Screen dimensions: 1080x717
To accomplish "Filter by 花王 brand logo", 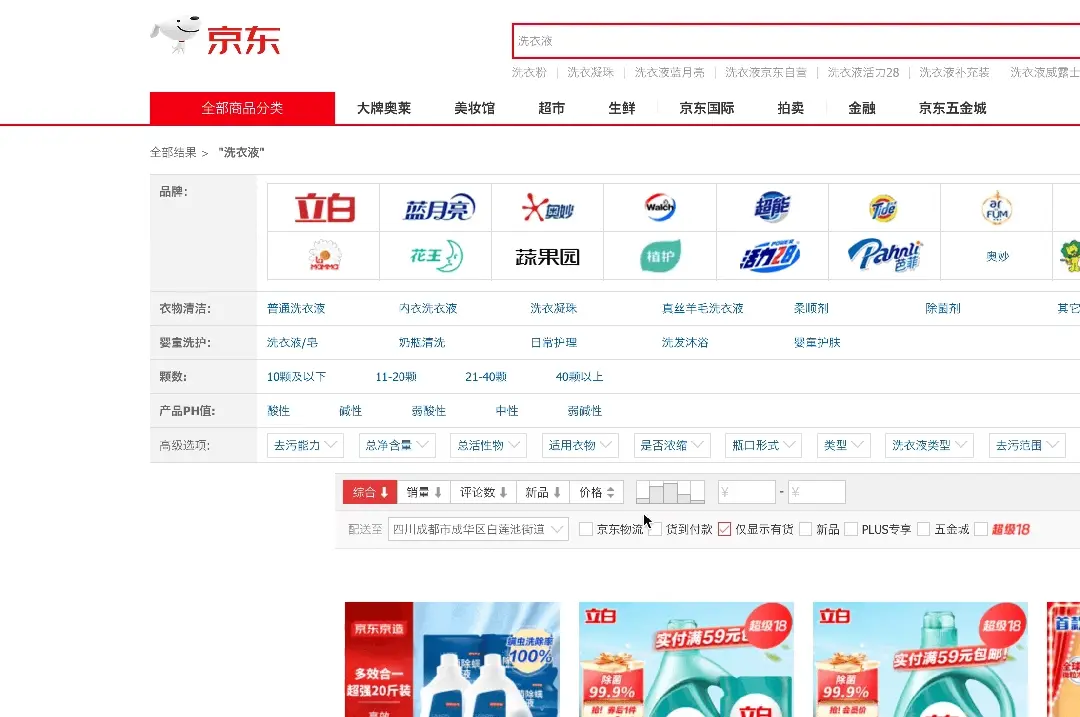I will tap(436, 256).
